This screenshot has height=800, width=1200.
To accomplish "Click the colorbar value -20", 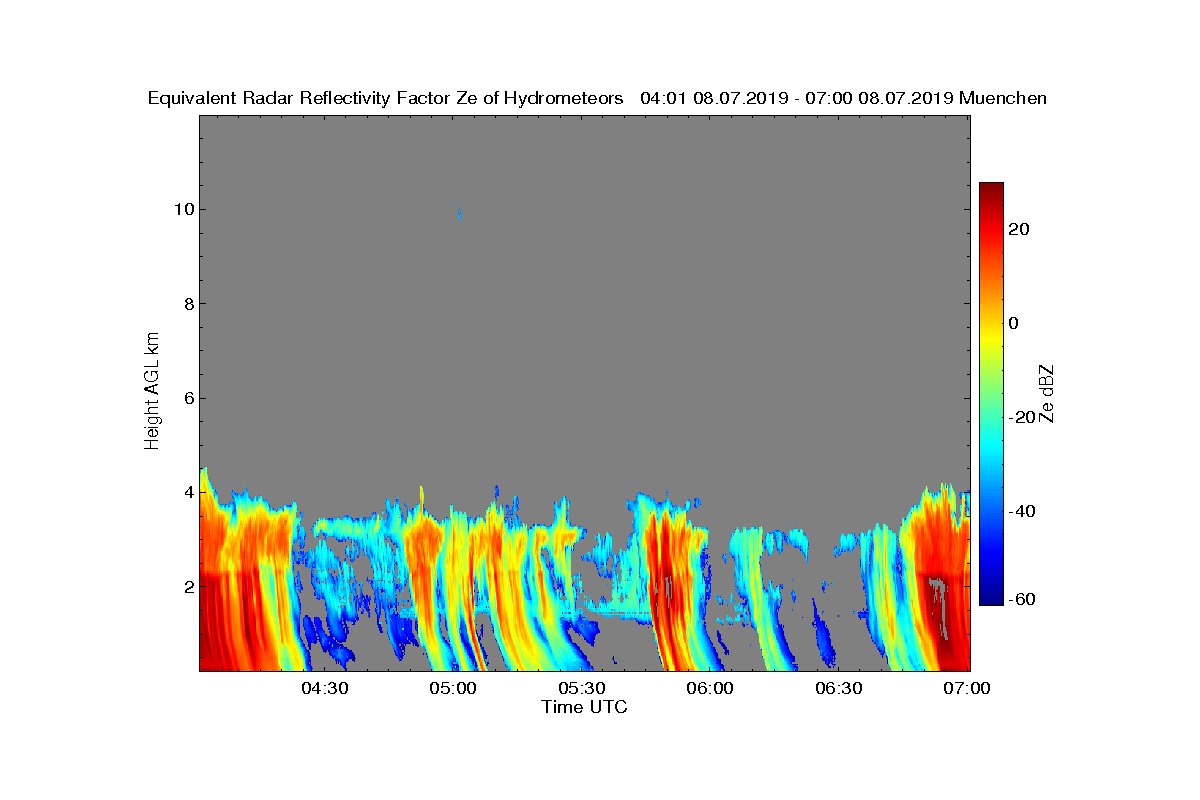I will 1022,417.
